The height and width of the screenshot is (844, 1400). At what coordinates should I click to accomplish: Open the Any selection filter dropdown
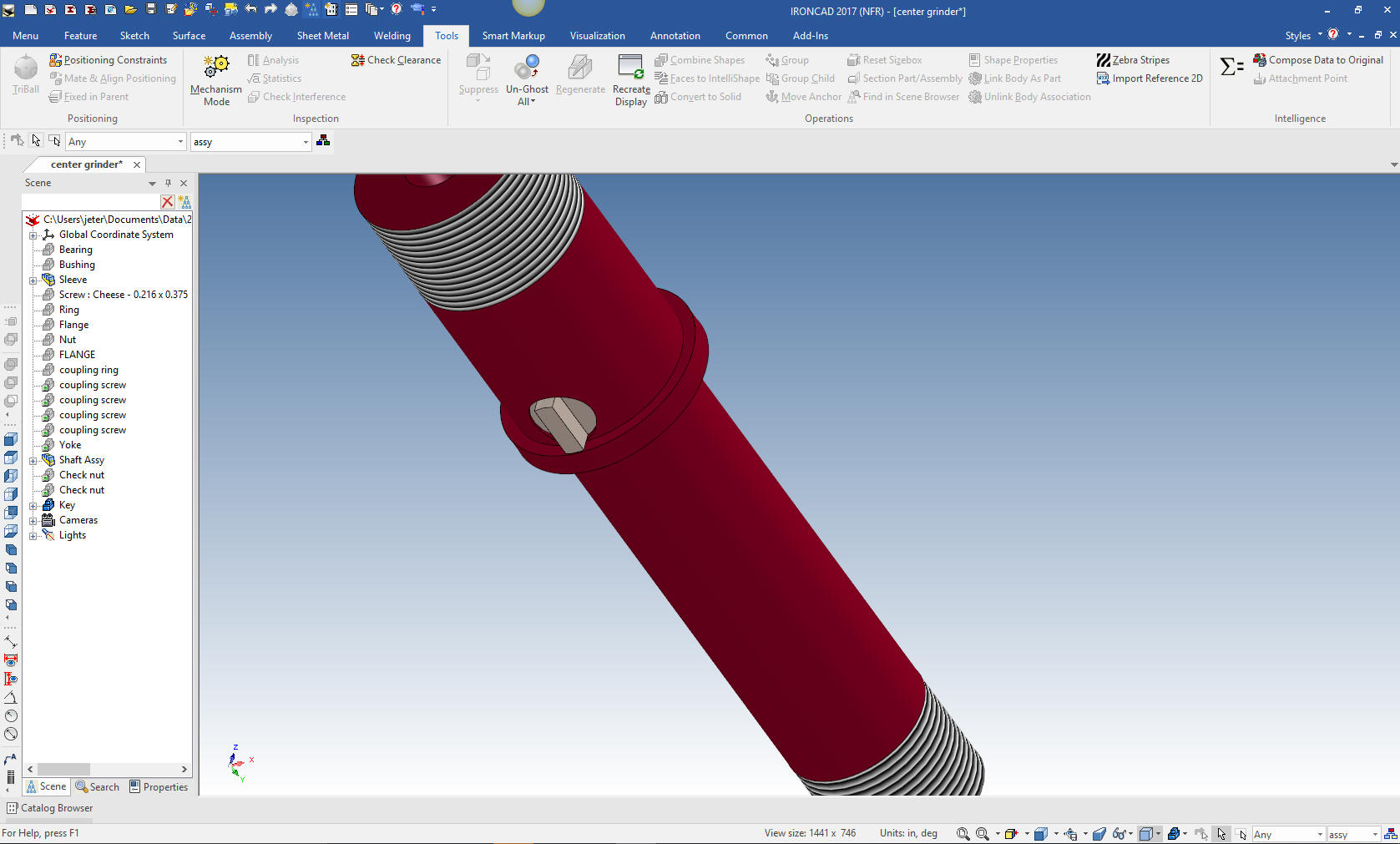180,142
